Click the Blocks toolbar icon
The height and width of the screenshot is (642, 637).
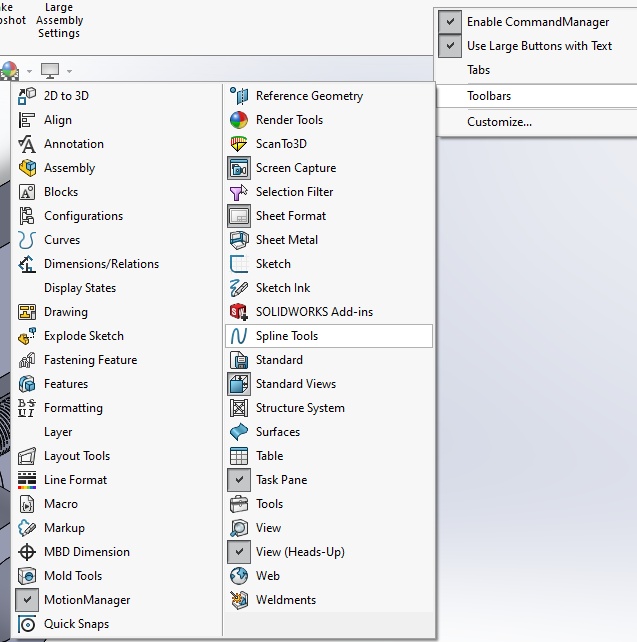coord(27,192)
